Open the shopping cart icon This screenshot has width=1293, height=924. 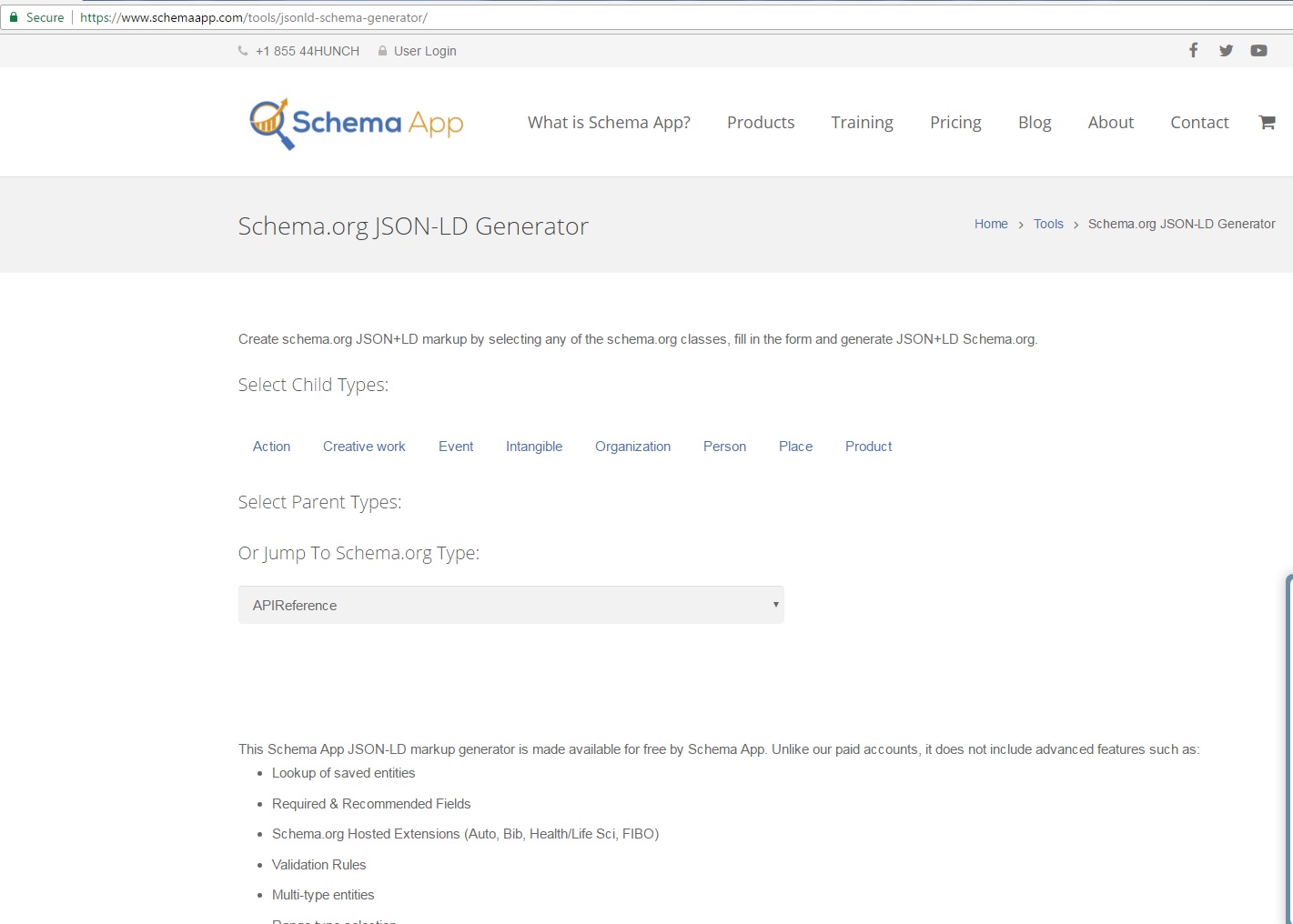point(1267,121)
